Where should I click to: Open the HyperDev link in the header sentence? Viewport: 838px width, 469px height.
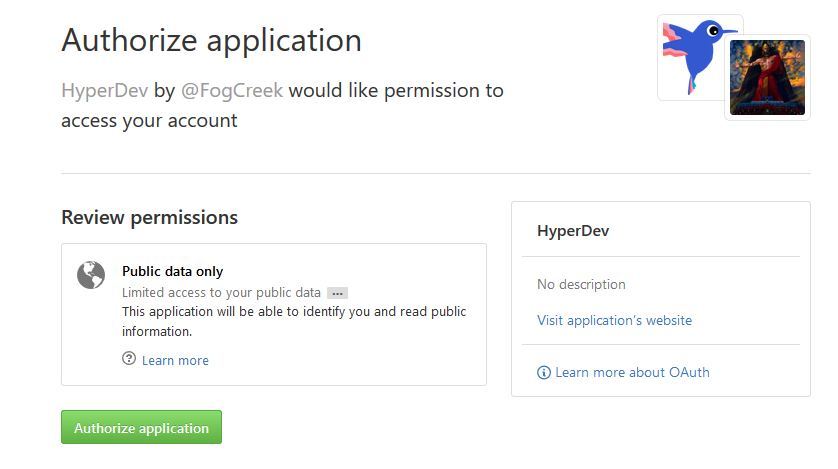coord(105,90)
